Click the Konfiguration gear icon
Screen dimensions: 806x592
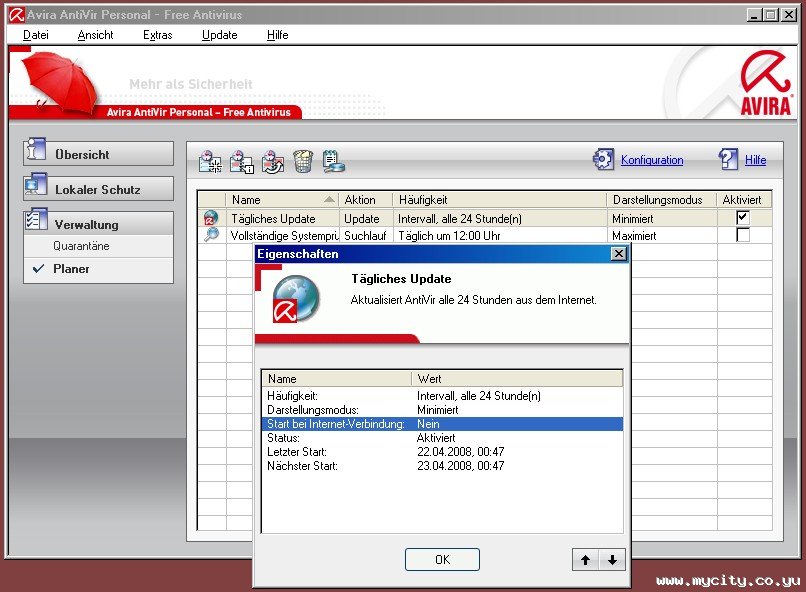coord(603,159)
